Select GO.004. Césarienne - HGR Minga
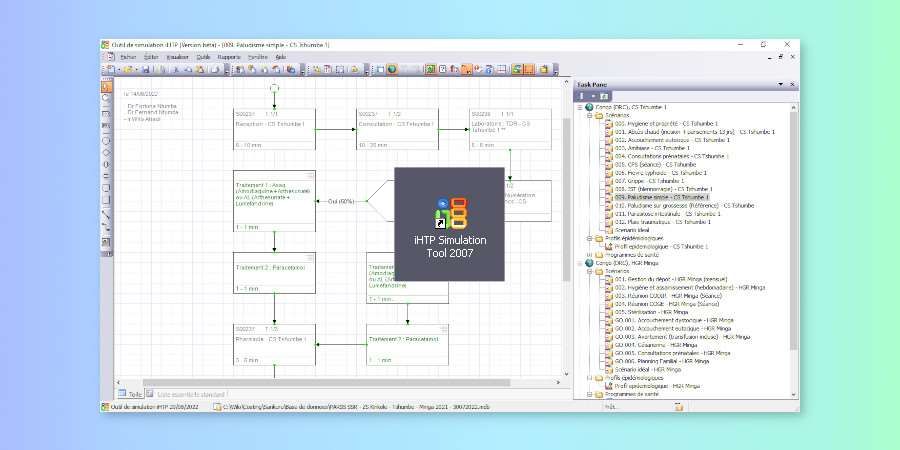900x450 pixels. (x=655, y=345)
